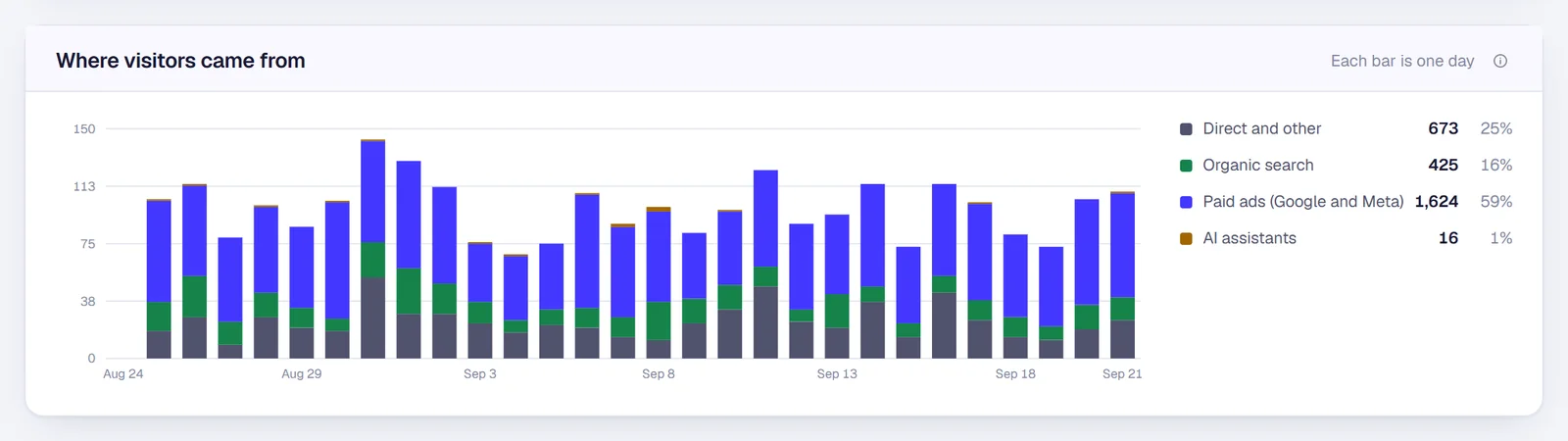The width and height of the screenshot is (1568, 441).
Task: Click the 'Sep 3' x-axis label
Action: tap(480, 373)
